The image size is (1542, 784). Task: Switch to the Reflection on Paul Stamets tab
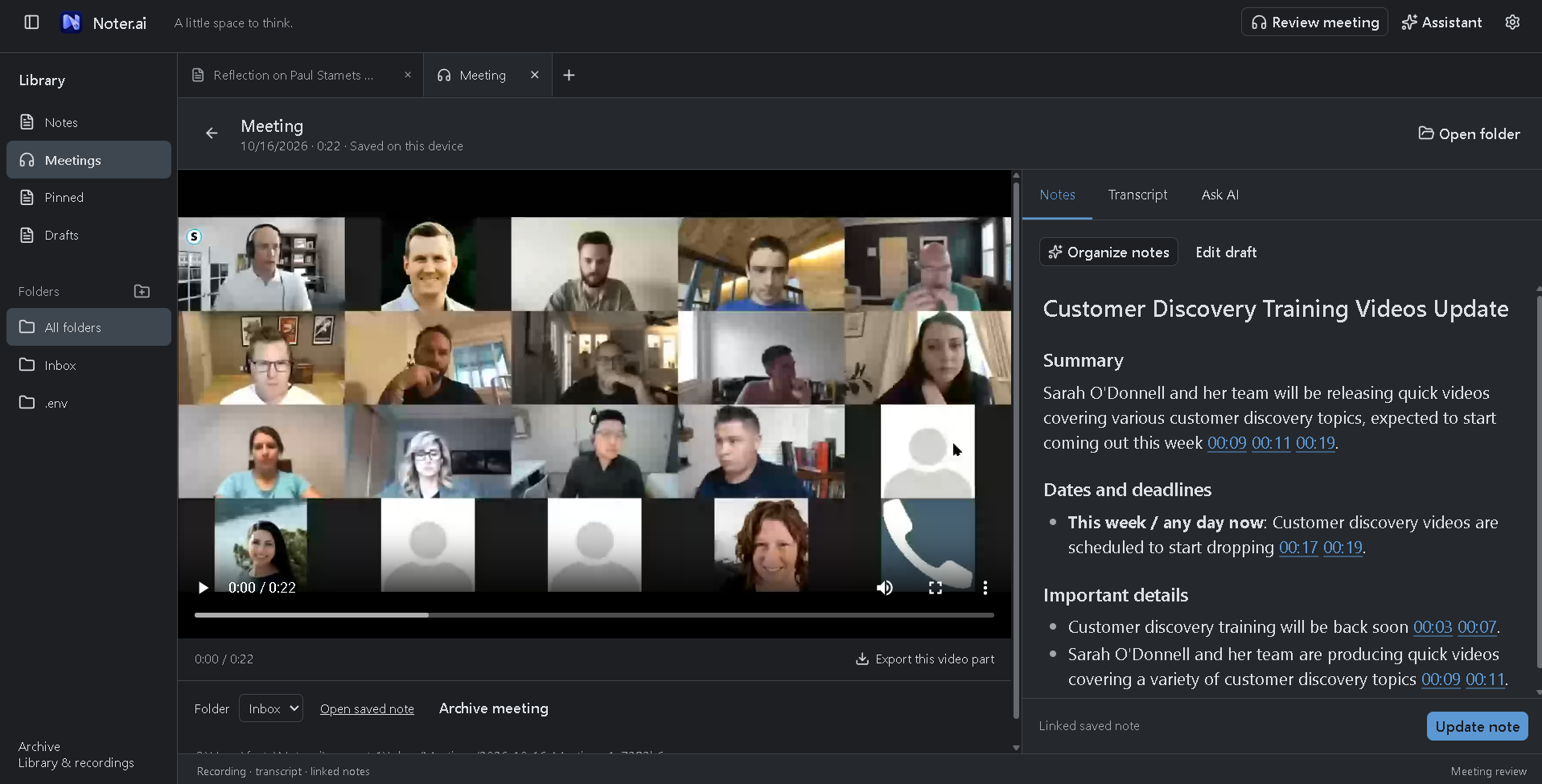[x=293, y=75]
